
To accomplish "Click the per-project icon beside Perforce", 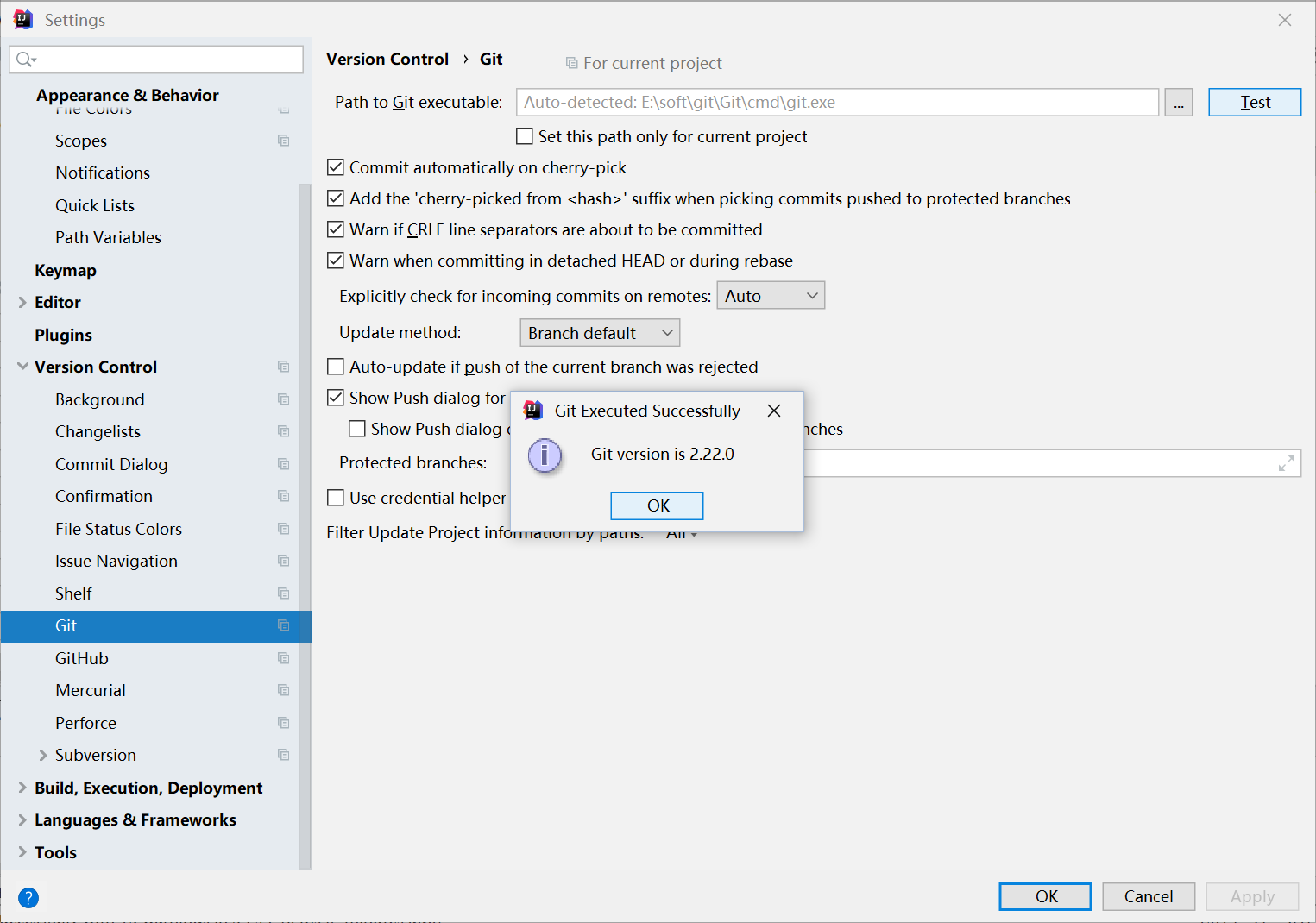I will point(283,723).
